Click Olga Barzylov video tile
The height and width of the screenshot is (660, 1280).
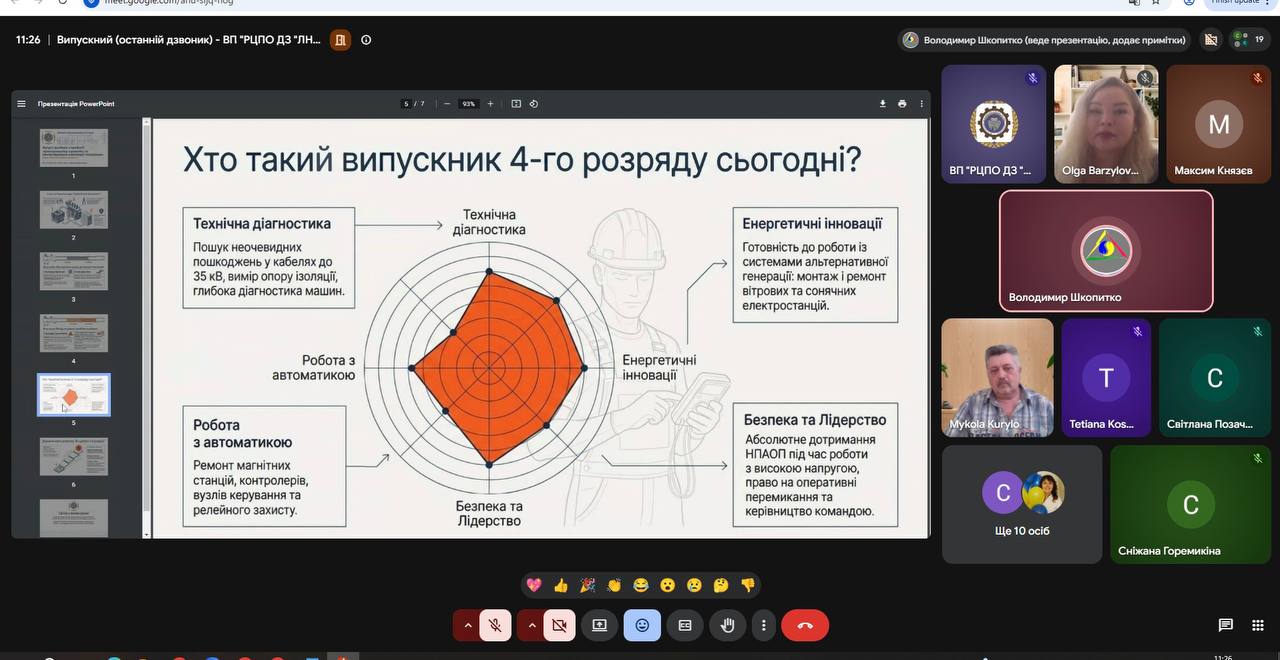[x=1106, y=124]
